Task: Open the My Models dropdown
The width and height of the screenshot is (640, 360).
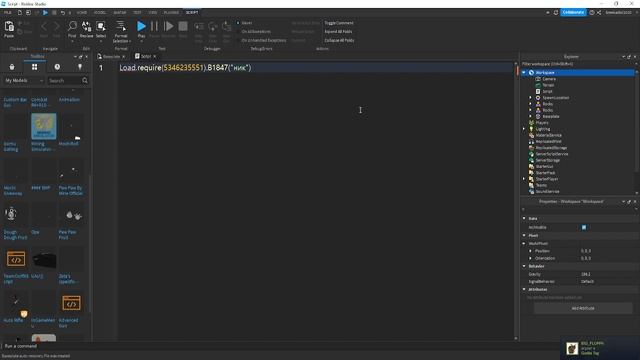Action: (x=24, y=80)
